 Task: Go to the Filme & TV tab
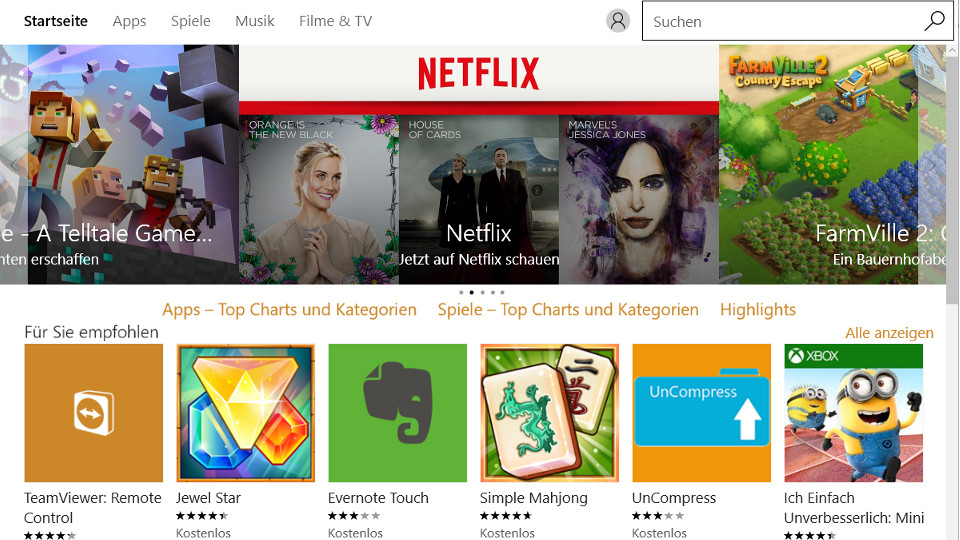pos(335,21)
